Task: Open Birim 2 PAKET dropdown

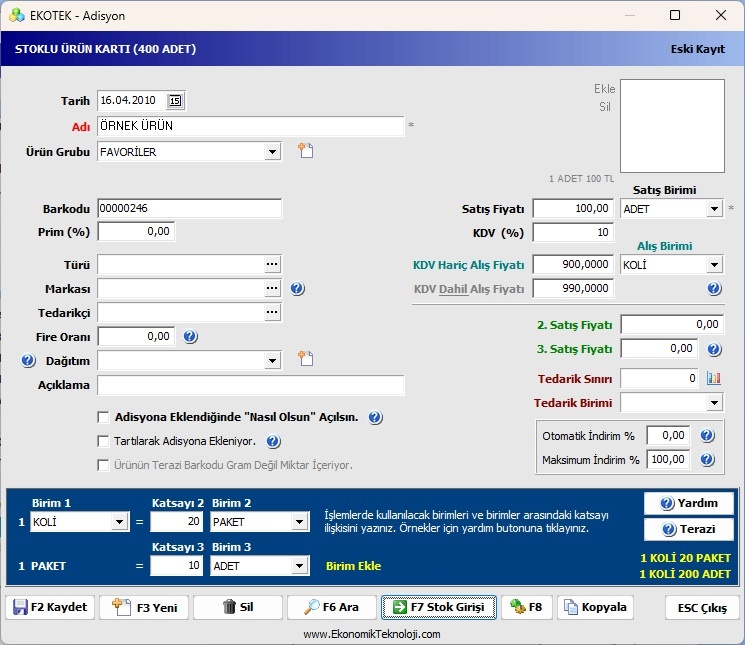Action: click(299, 522)
